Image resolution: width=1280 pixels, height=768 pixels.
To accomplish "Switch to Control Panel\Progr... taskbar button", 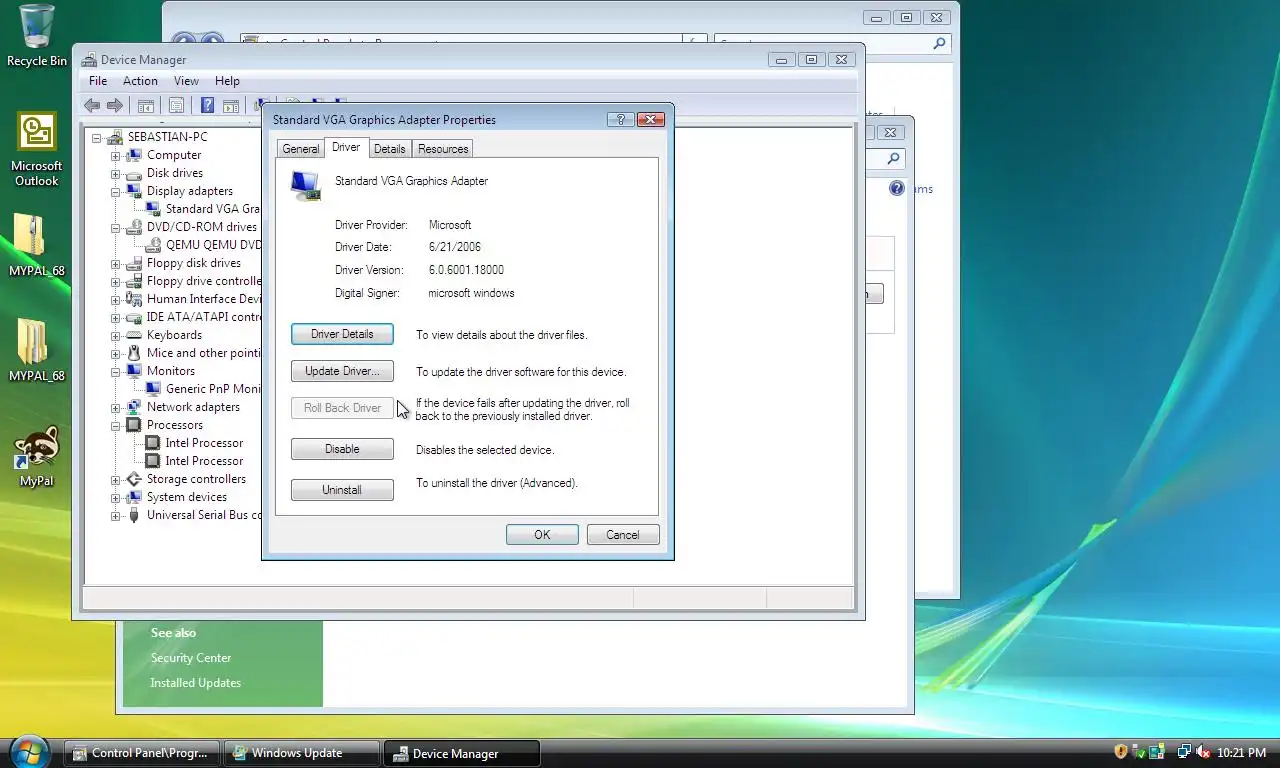I will (x=140, y=753).
